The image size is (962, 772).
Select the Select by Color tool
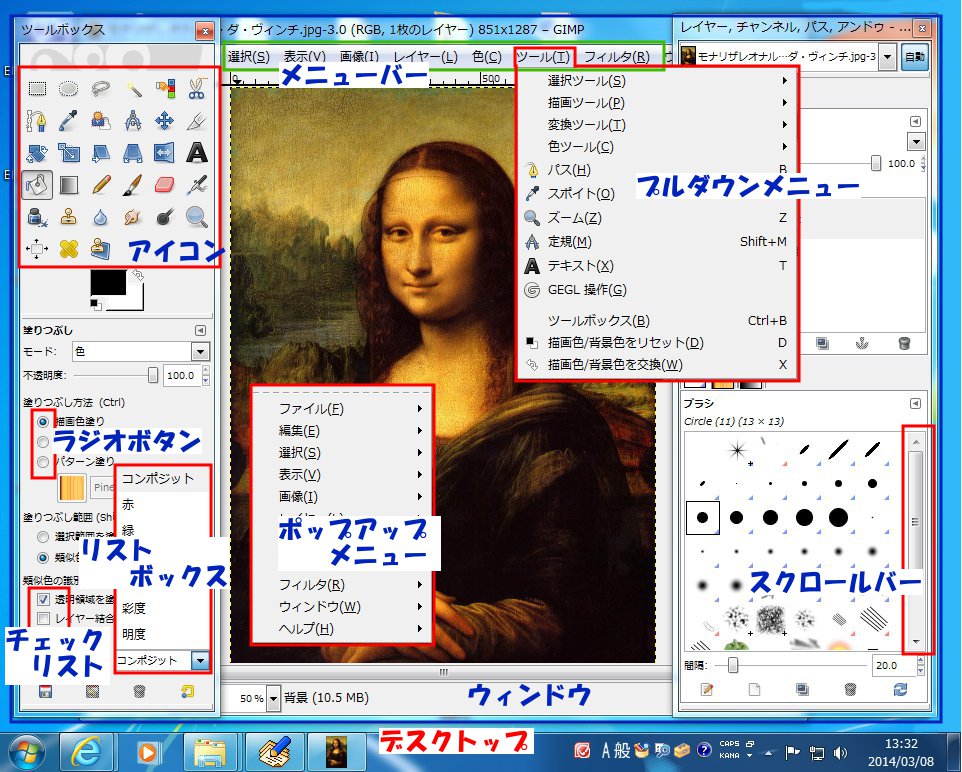[164, 89]
